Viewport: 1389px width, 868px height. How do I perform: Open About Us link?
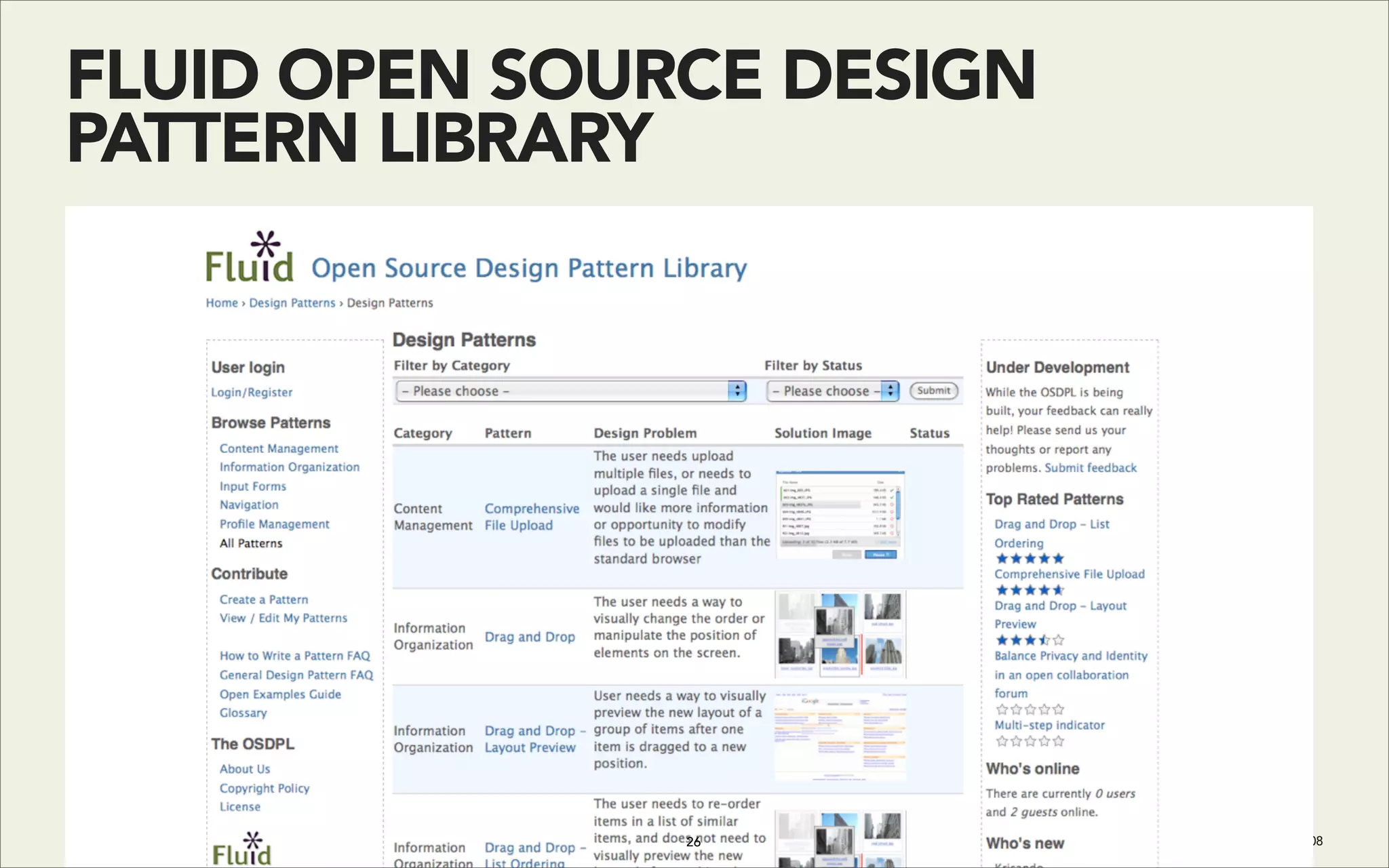click(x=245, y=769)
